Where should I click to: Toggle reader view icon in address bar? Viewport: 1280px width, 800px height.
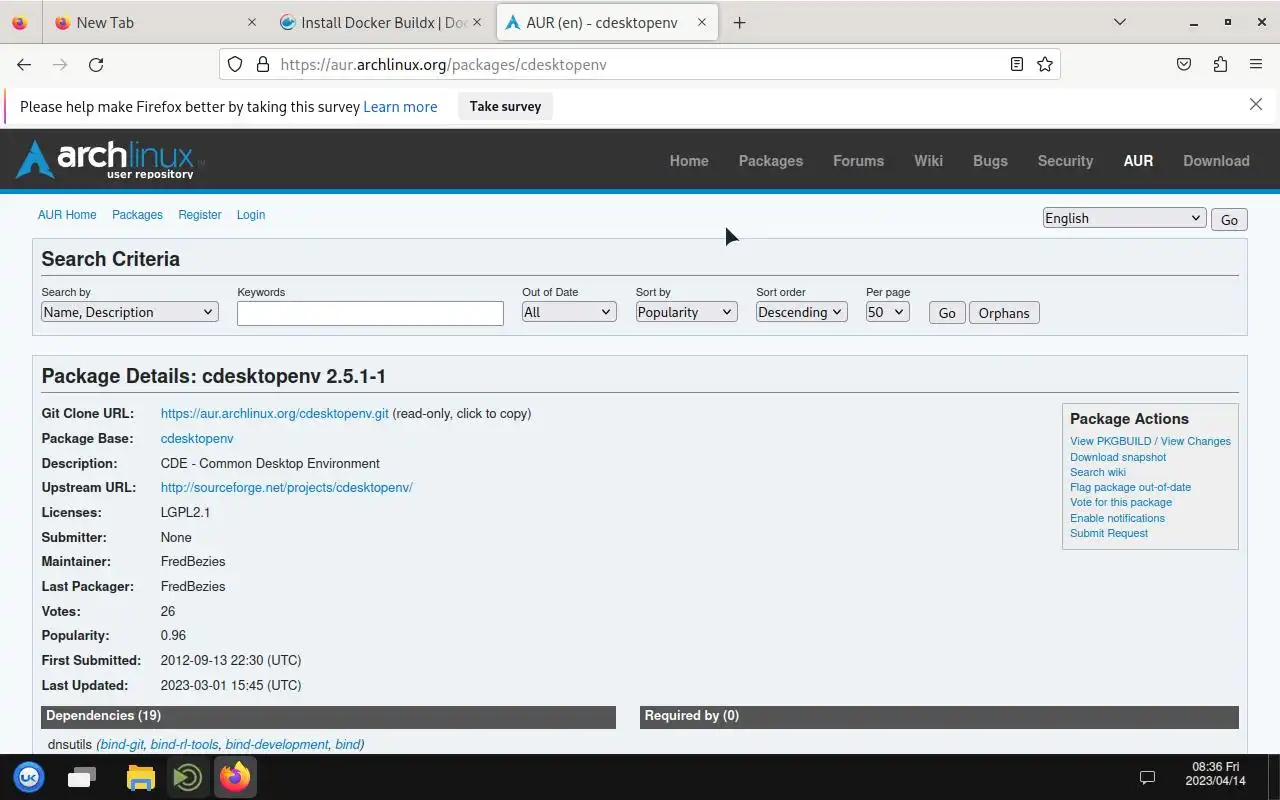1016,64
